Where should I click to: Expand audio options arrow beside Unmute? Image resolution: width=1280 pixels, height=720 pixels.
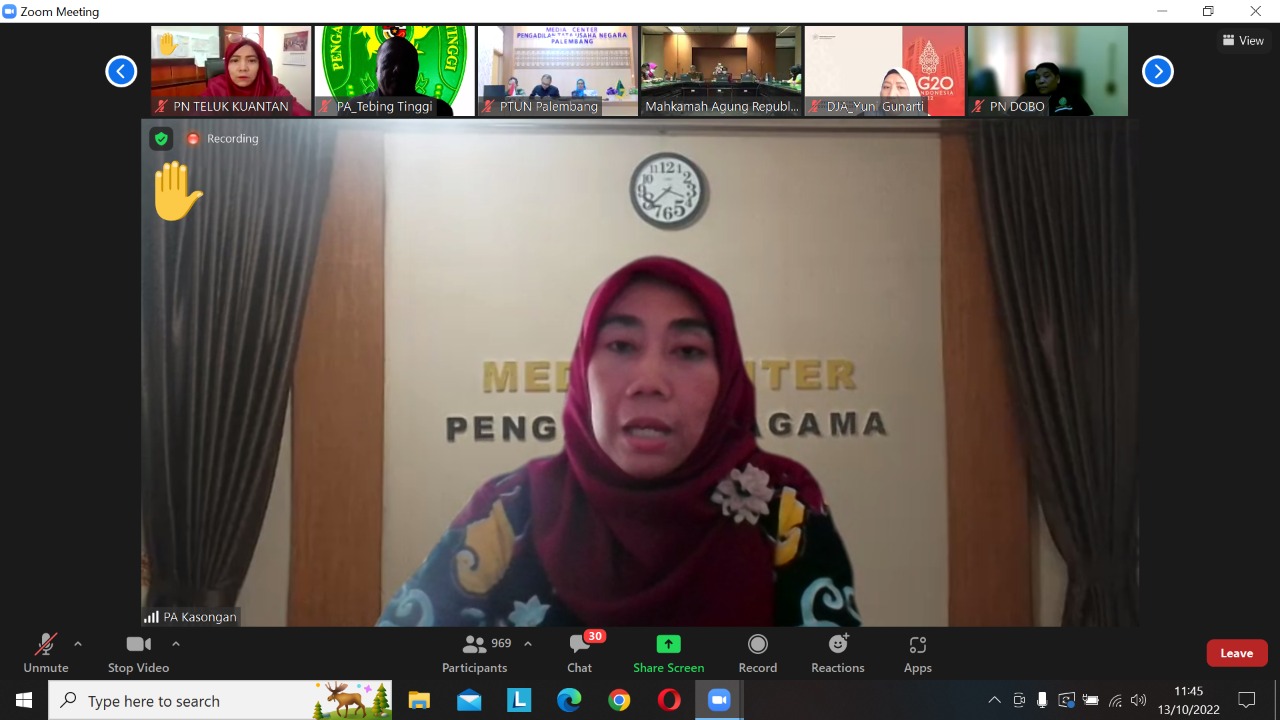point(78,644)
